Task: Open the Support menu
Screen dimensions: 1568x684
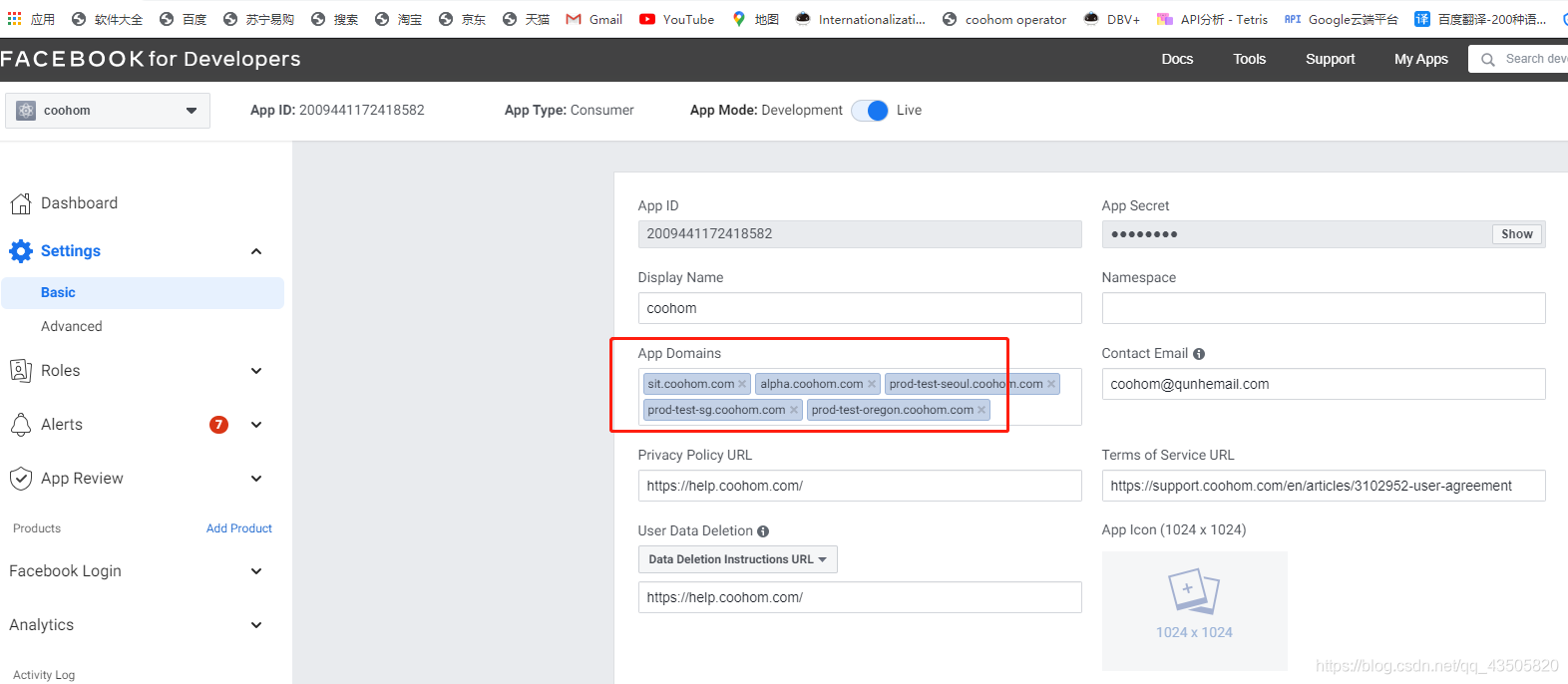Action: tap(1330, 60)
